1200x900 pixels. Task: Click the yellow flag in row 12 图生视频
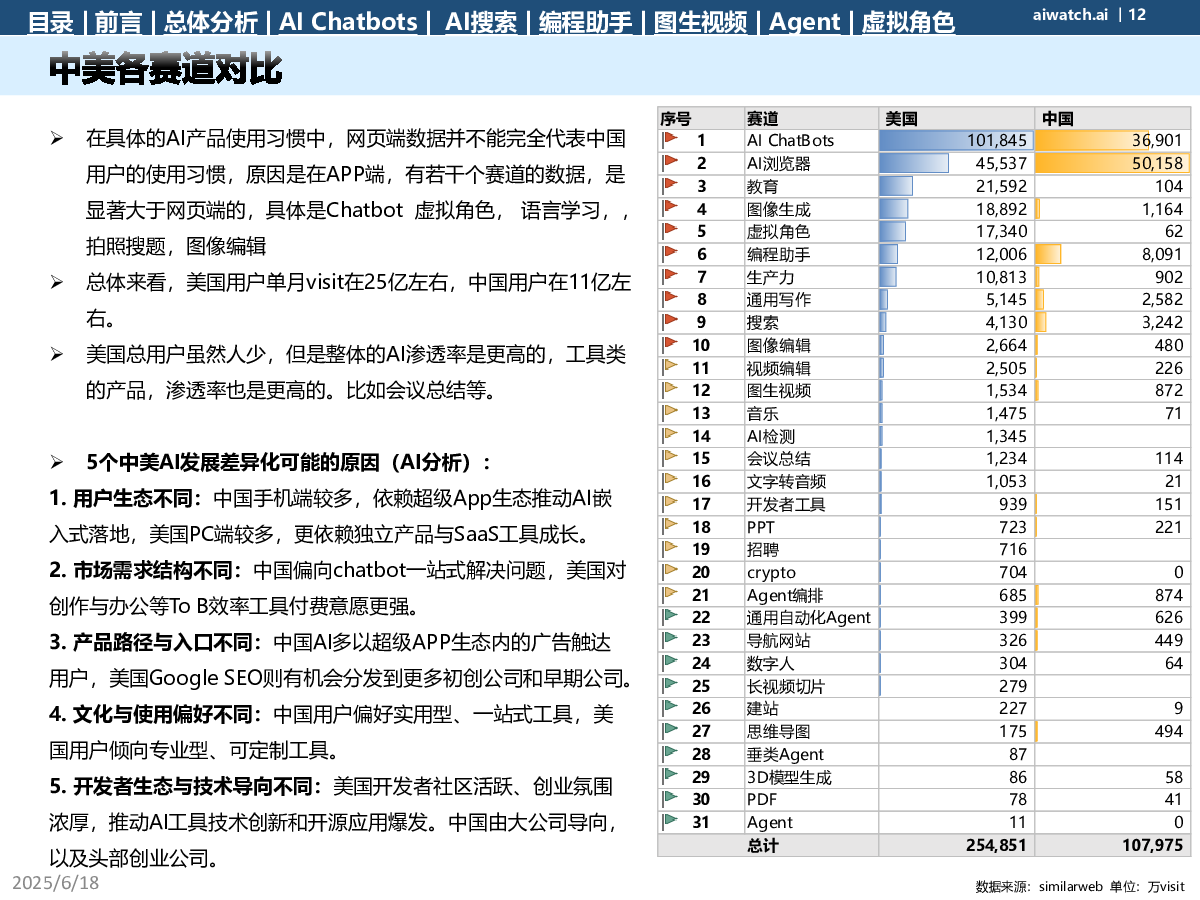tap(670, 390)
